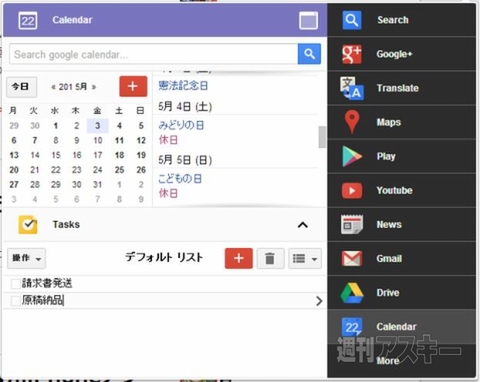The image size is (480, 382).
Task: Click the Tasks panel title
Action: click(x=66, y=225)
